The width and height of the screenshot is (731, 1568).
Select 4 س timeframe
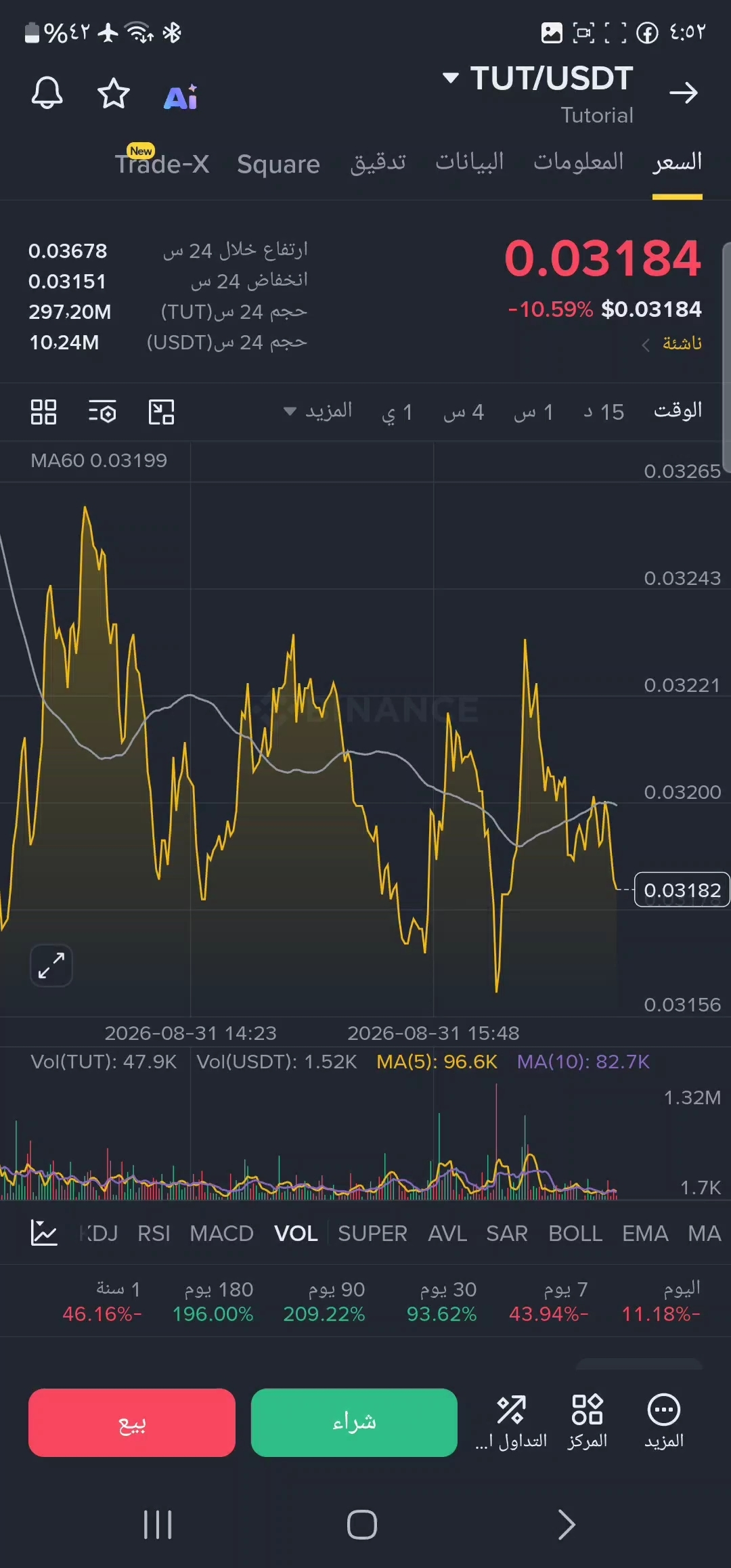coord(464,412)
